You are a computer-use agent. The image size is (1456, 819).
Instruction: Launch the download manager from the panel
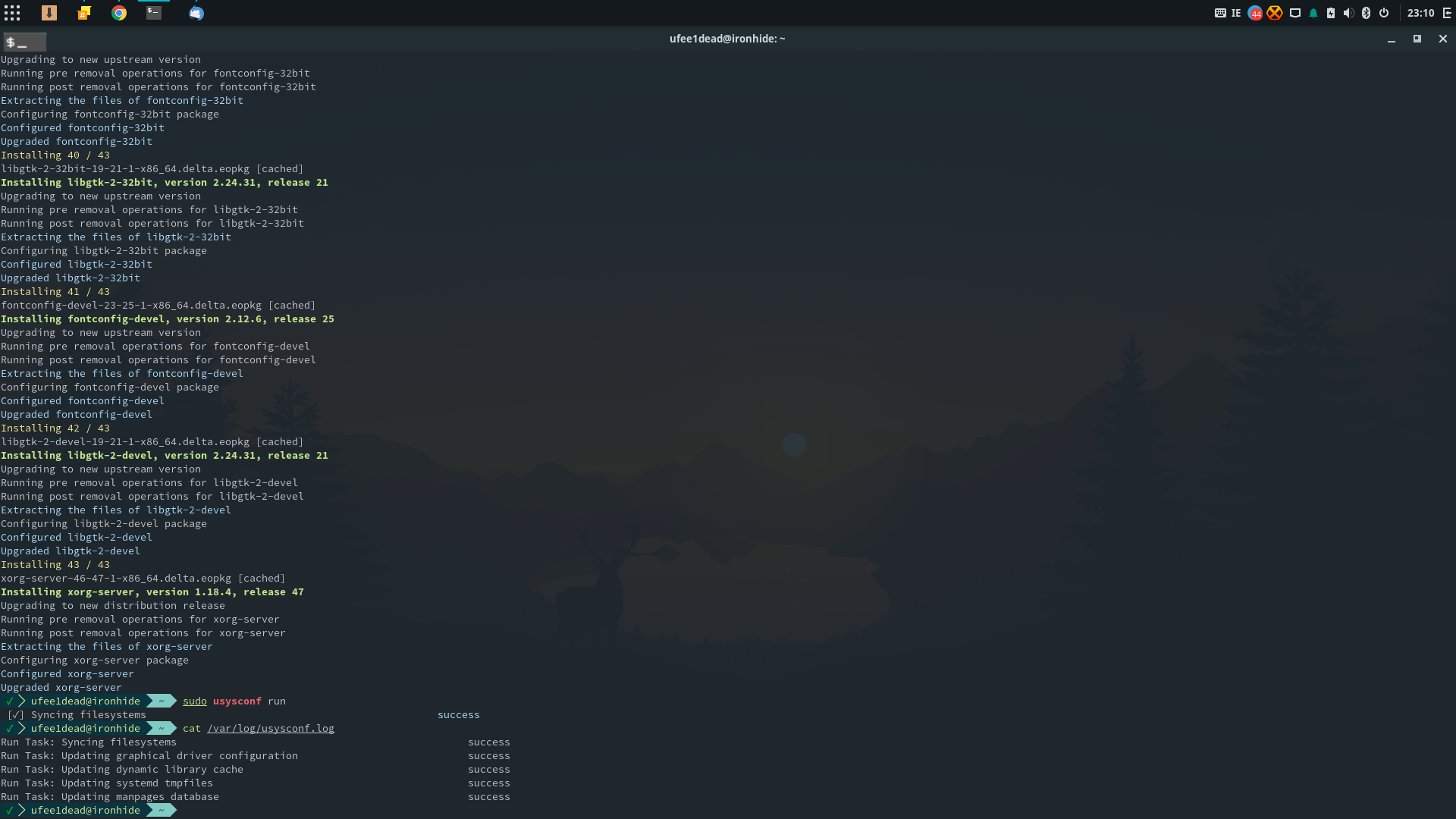click(x=49, y=13)
